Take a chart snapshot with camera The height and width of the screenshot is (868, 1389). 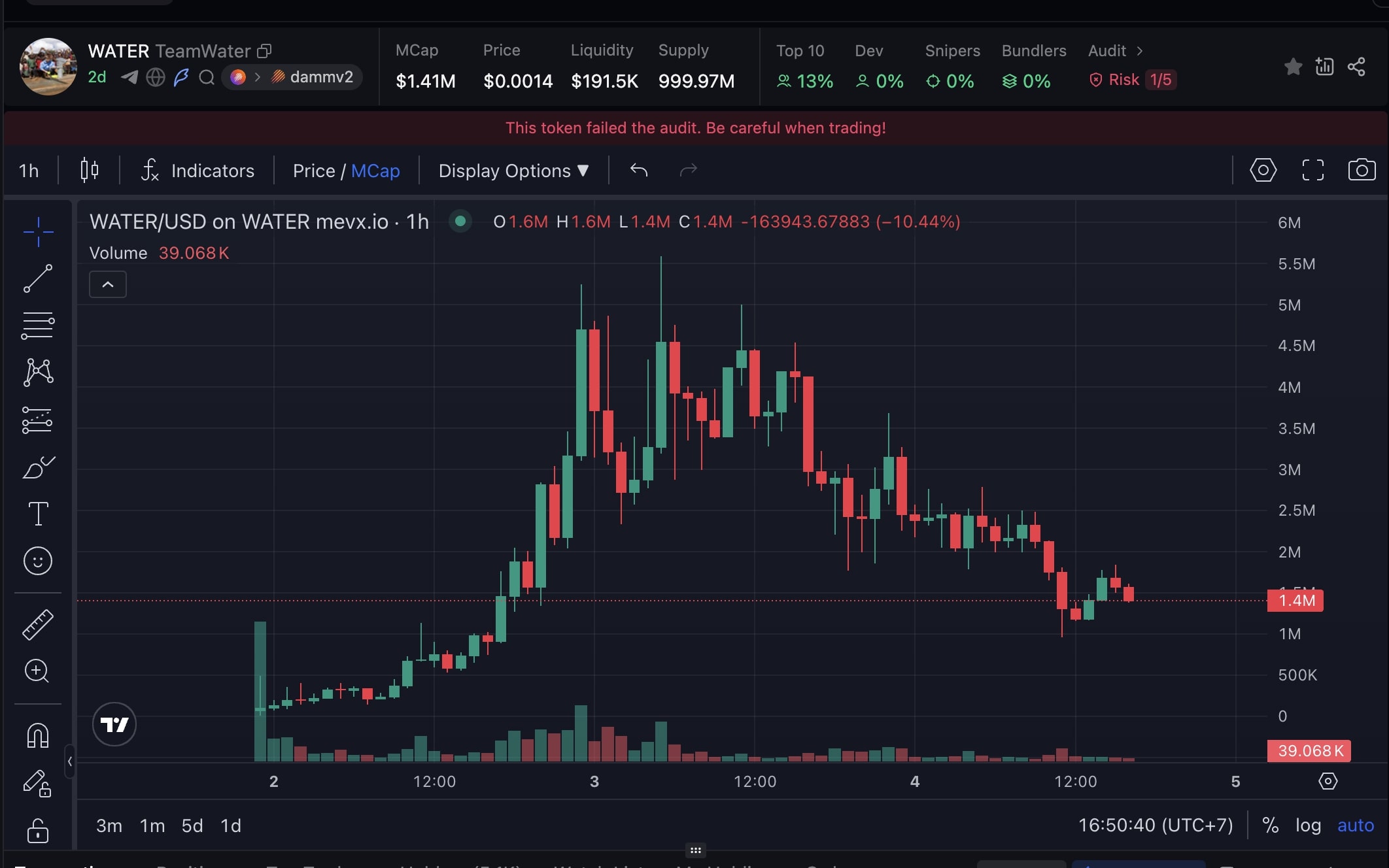(1362, 170)
